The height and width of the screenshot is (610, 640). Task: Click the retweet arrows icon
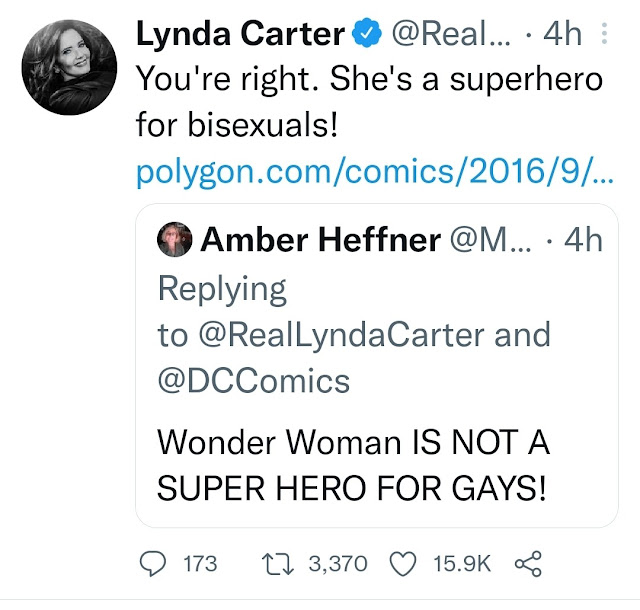click(x=278, y=564)
